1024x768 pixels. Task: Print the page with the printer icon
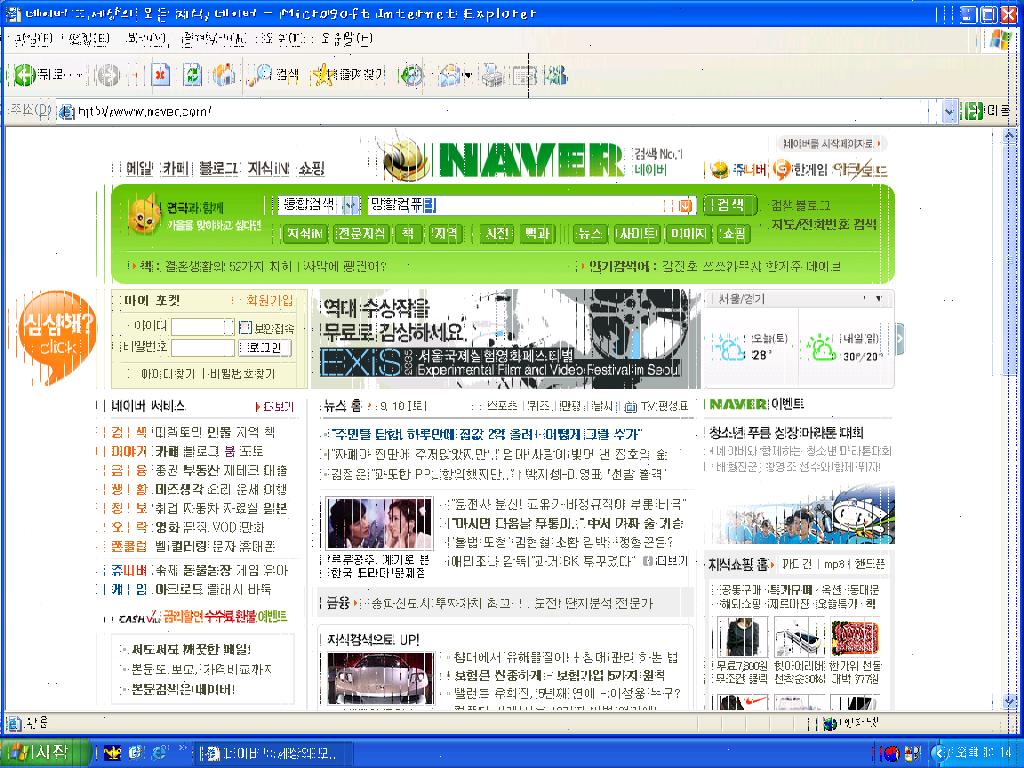[493, 76]
